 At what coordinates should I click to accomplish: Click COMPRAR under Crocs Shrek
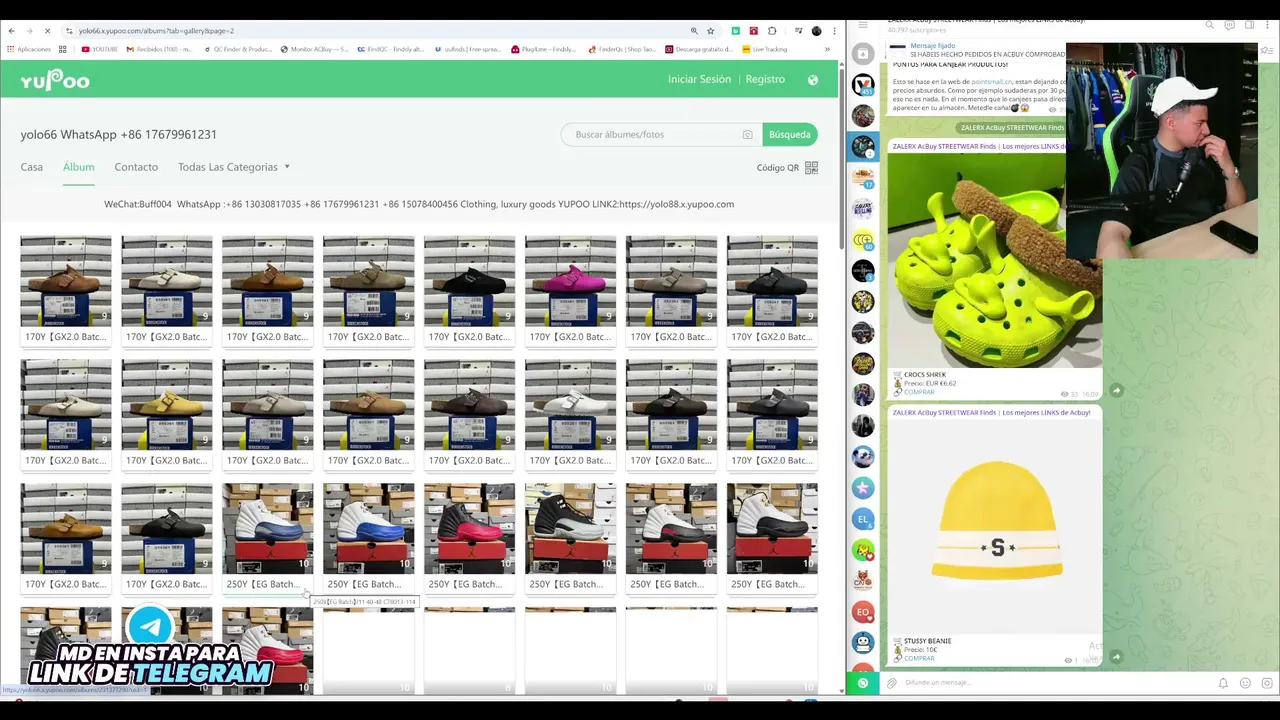coord(919,392)
